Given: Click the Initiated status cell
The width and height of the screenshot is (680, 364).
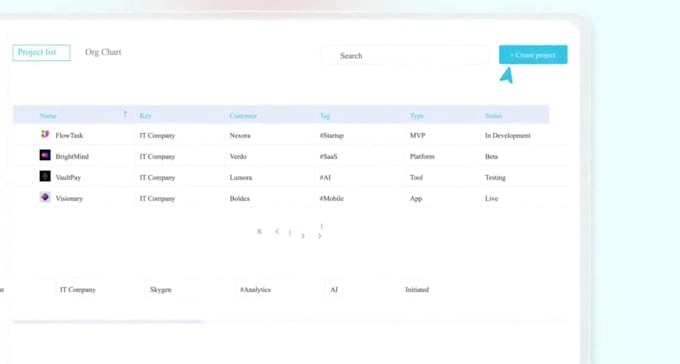Looking at the screenshot, I should coord(417,289).
